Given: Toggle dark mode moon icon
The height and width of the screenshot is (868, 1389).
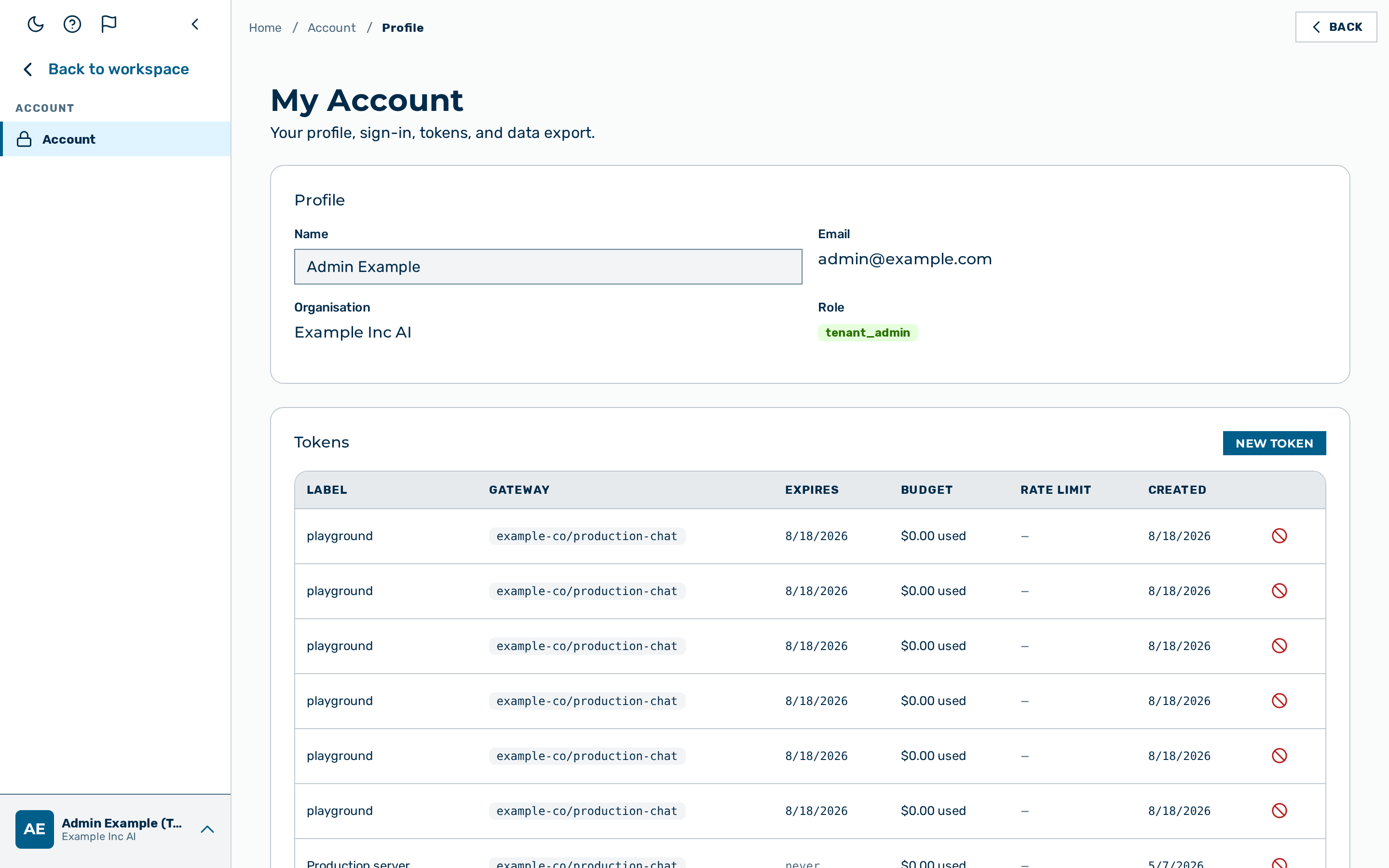Looking at the screenshot, I should tap(36, 24).
